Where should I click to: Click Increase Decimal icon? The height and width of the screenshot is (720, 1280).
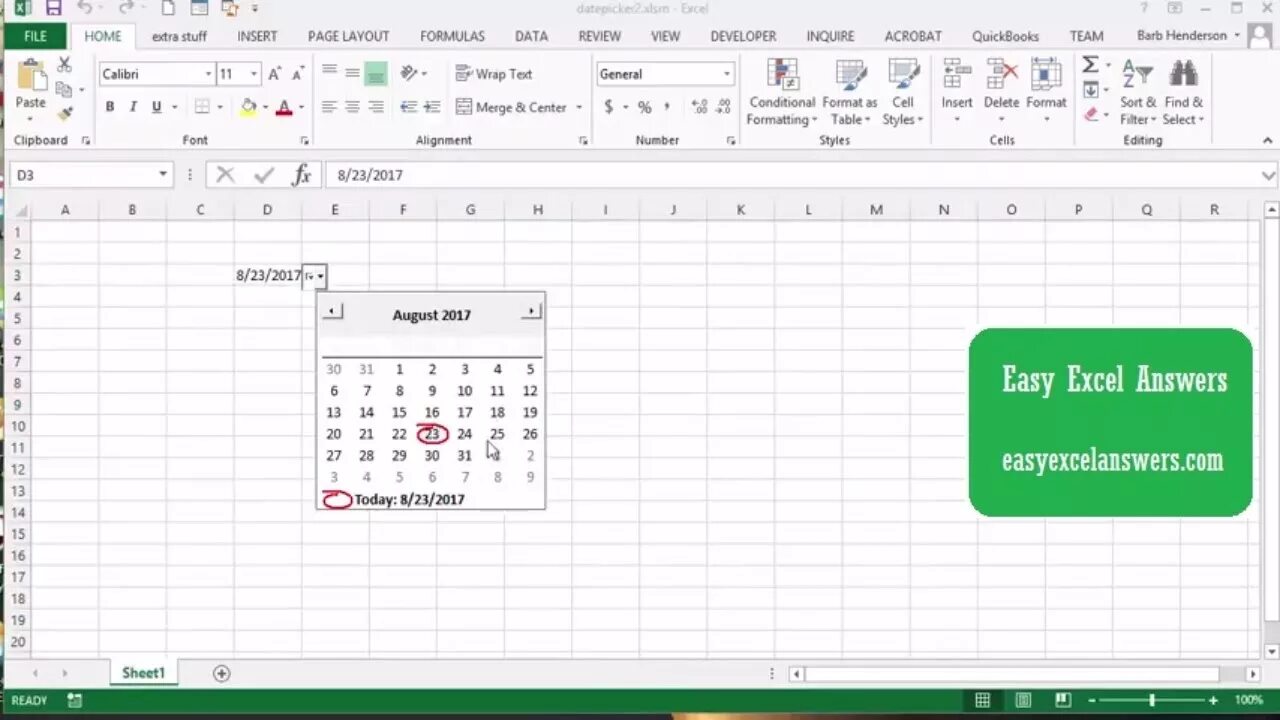pos(699,107)
